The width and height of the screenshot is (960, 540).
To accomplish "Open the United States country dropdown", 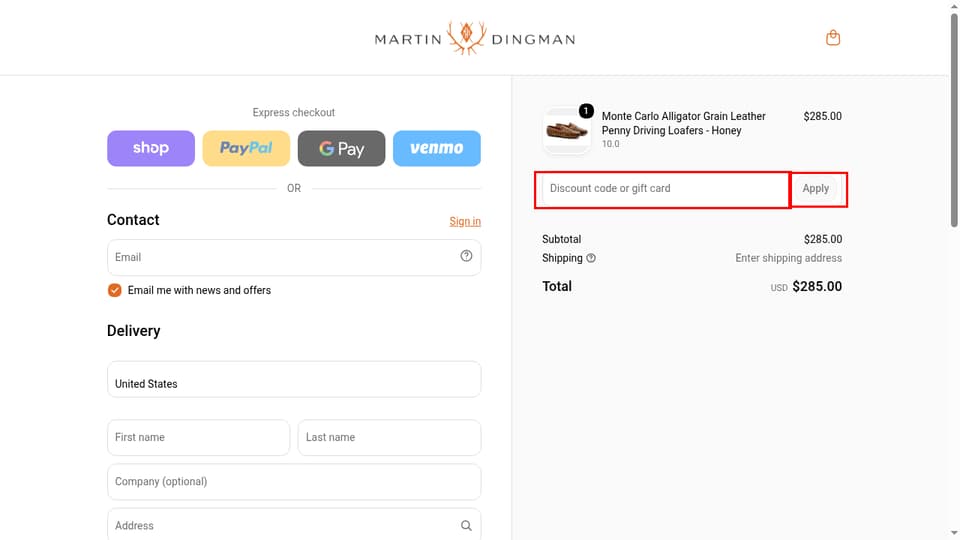I will click(294, 379).
